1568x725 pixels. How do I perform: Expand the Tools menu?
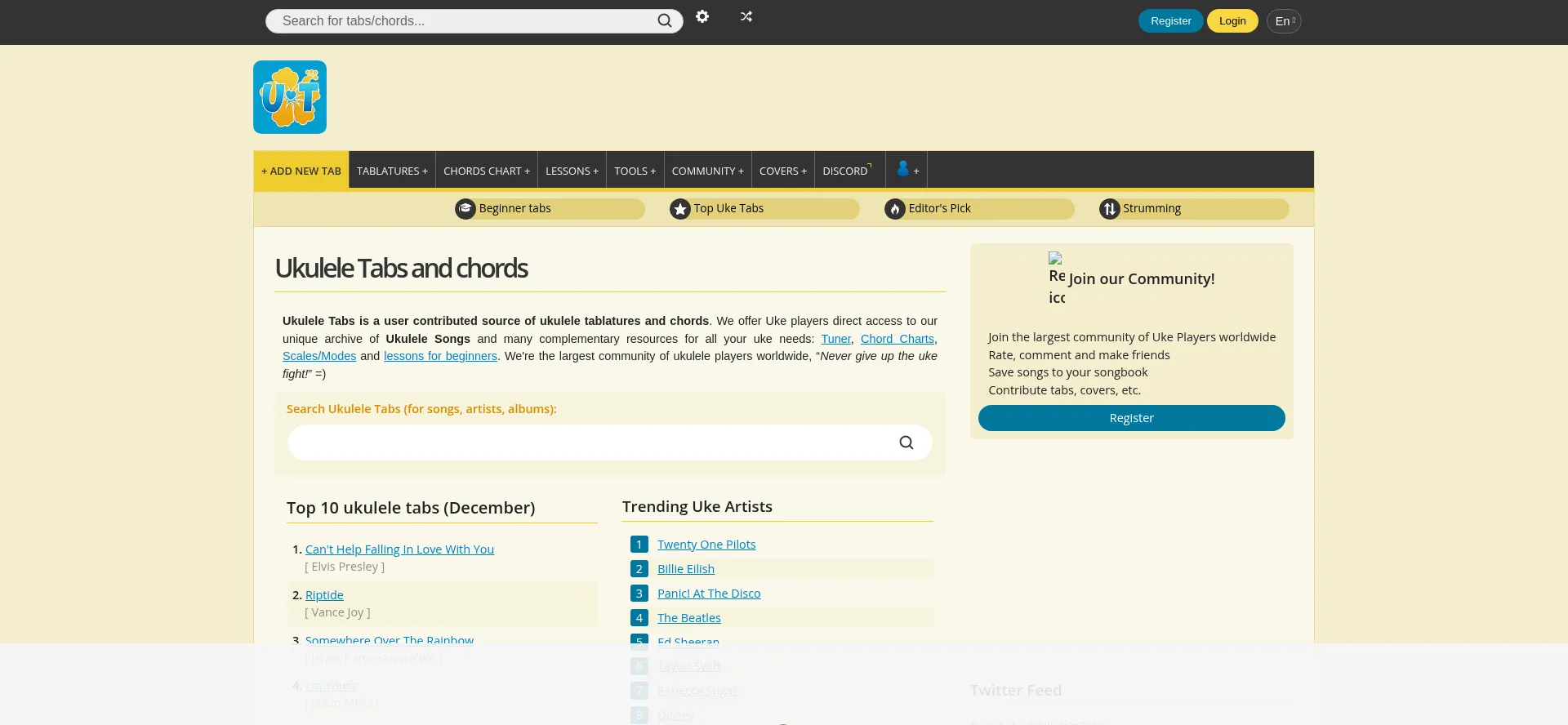[635, 171]
